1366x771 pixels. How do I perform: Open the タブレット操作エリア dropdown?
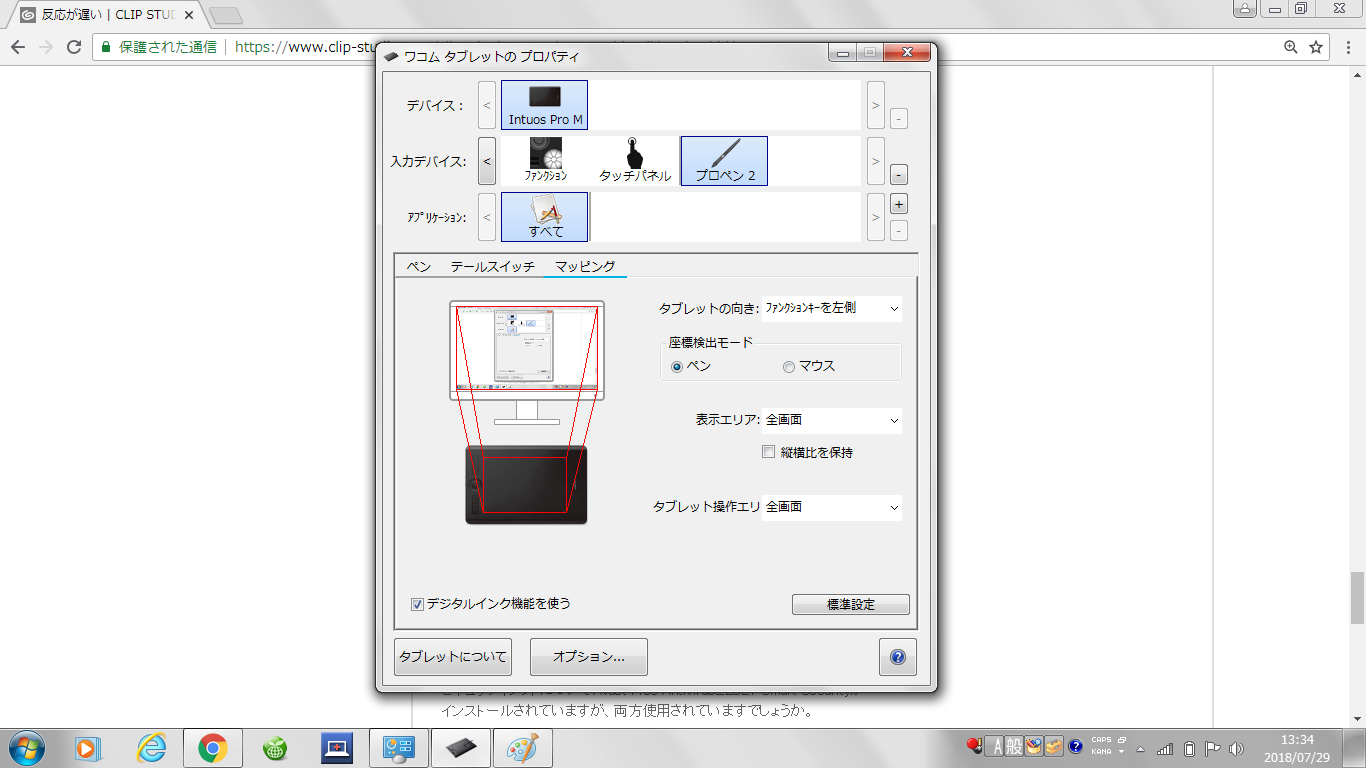coord(831,507)
